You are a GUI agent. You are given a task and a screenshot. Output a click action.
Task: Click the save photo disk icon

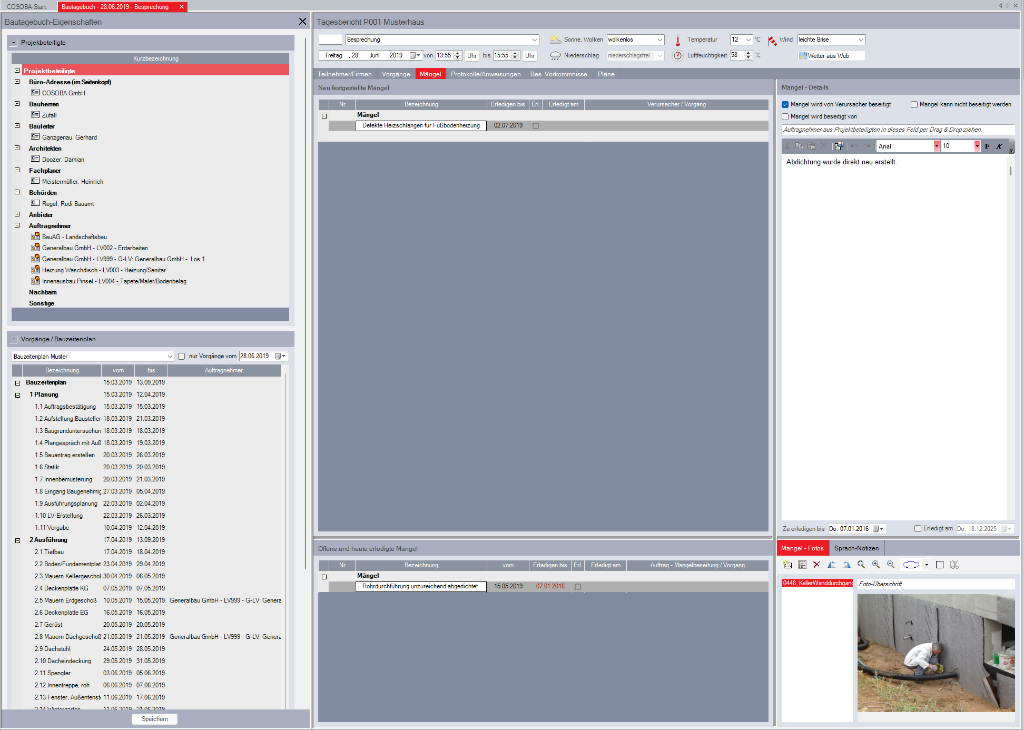801,565
